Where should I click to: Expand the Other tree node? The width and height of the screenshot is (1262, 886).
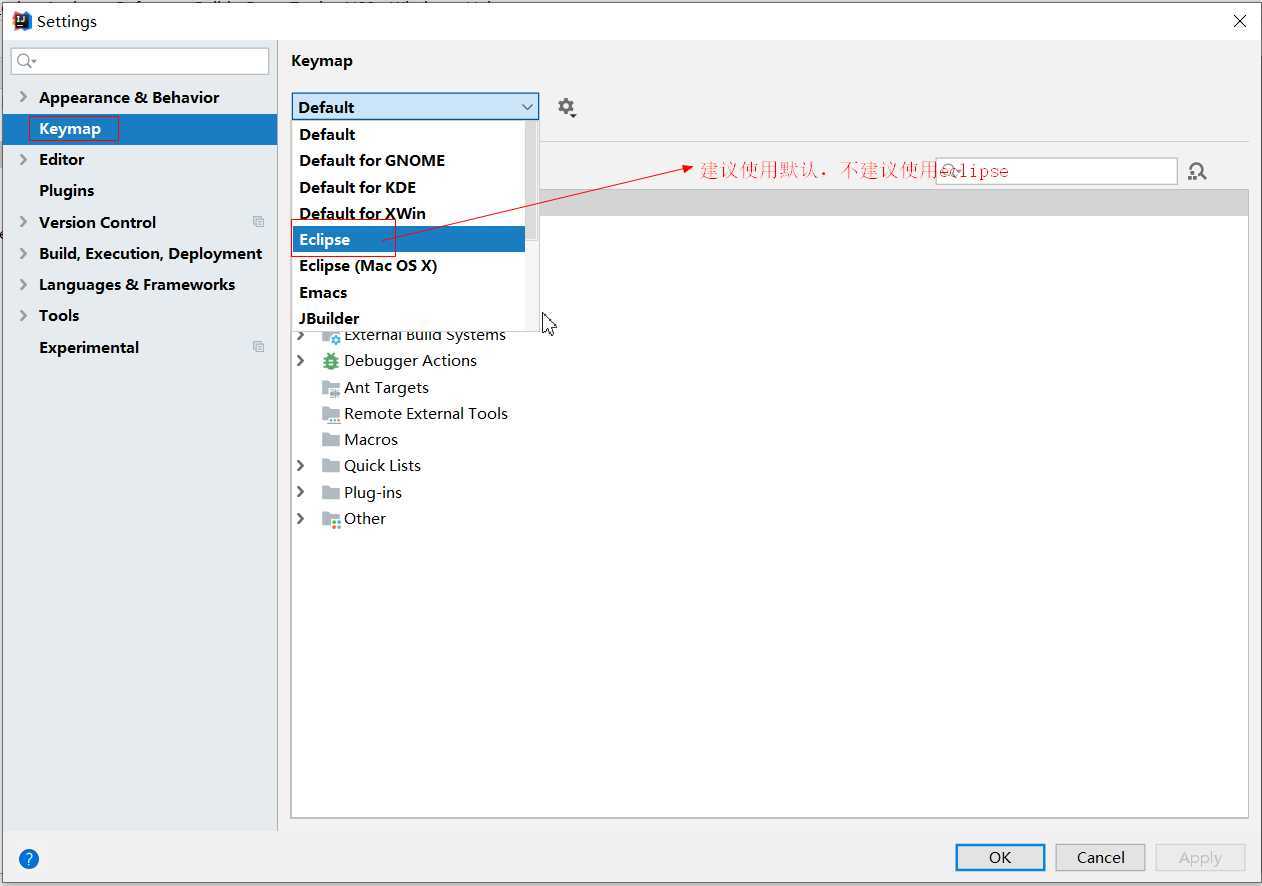point(301,518)
